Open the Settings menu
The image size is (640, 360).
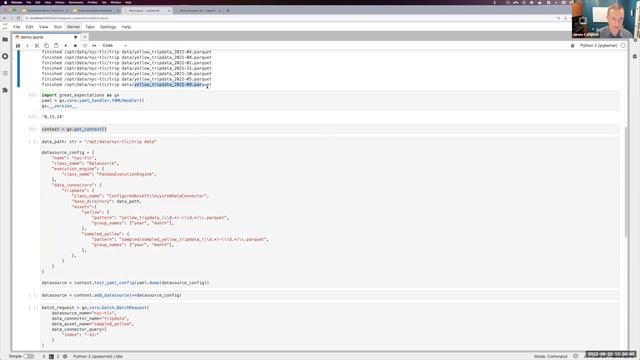108,27
